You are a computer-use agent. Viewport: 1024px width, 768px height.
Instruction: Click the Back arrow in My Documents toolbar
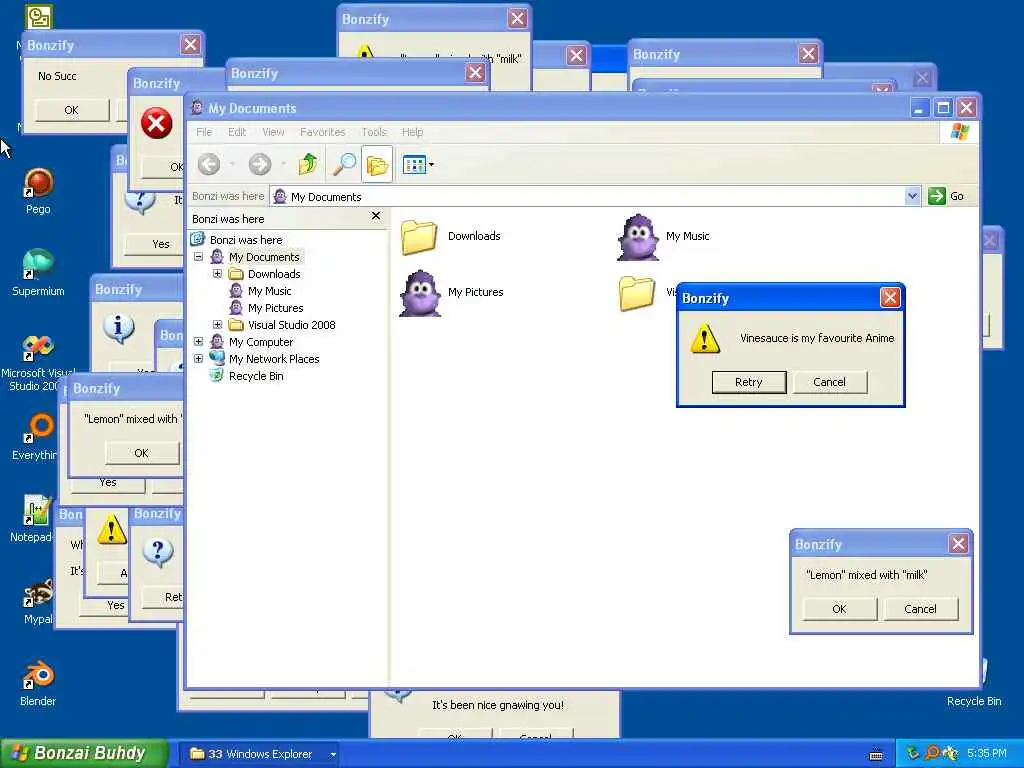[x=209, y=165]
